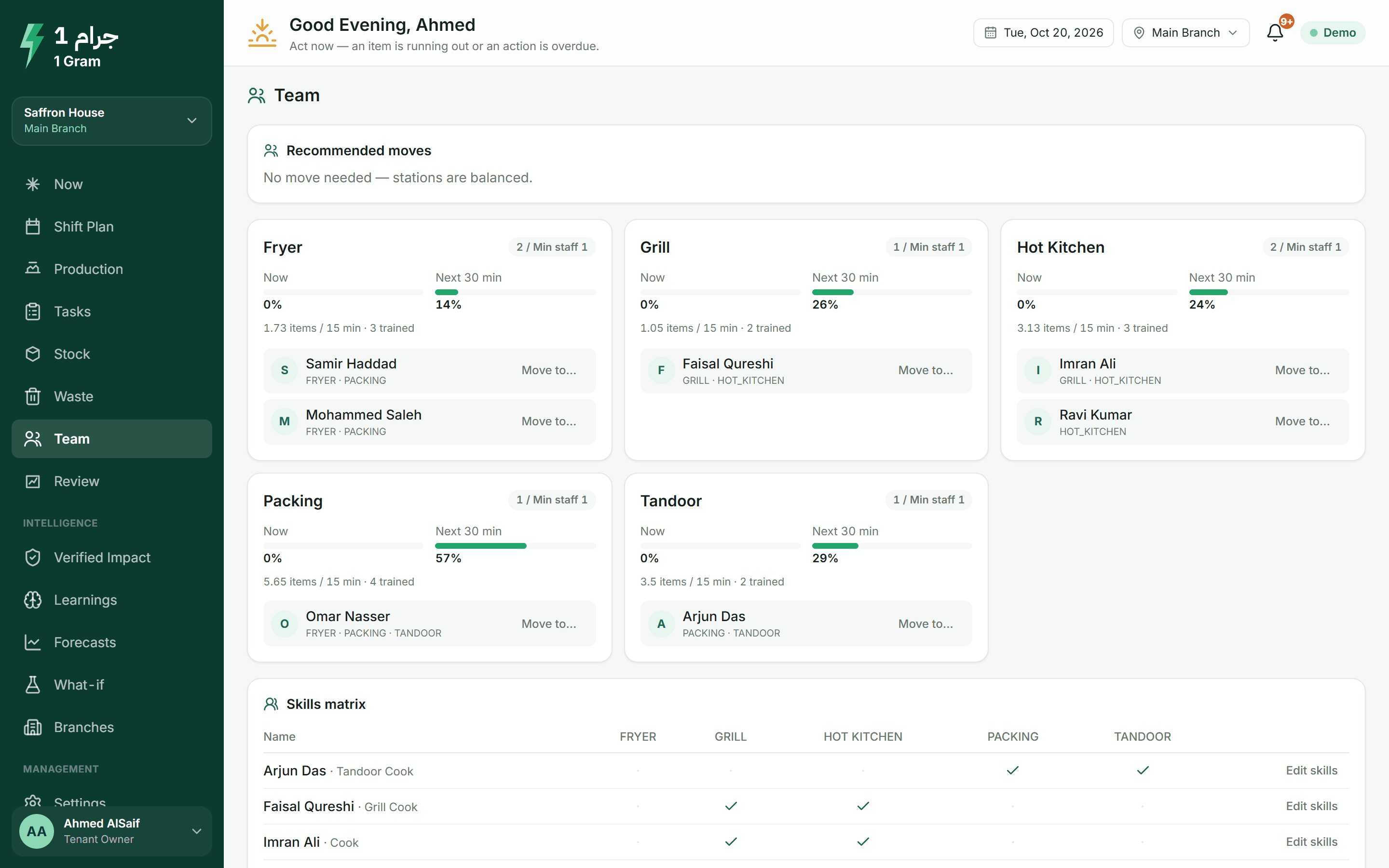This screenshot has width=1389, height=868.
Task: Open the Main Branch dropdown in header
Action: pos(1186,33)
